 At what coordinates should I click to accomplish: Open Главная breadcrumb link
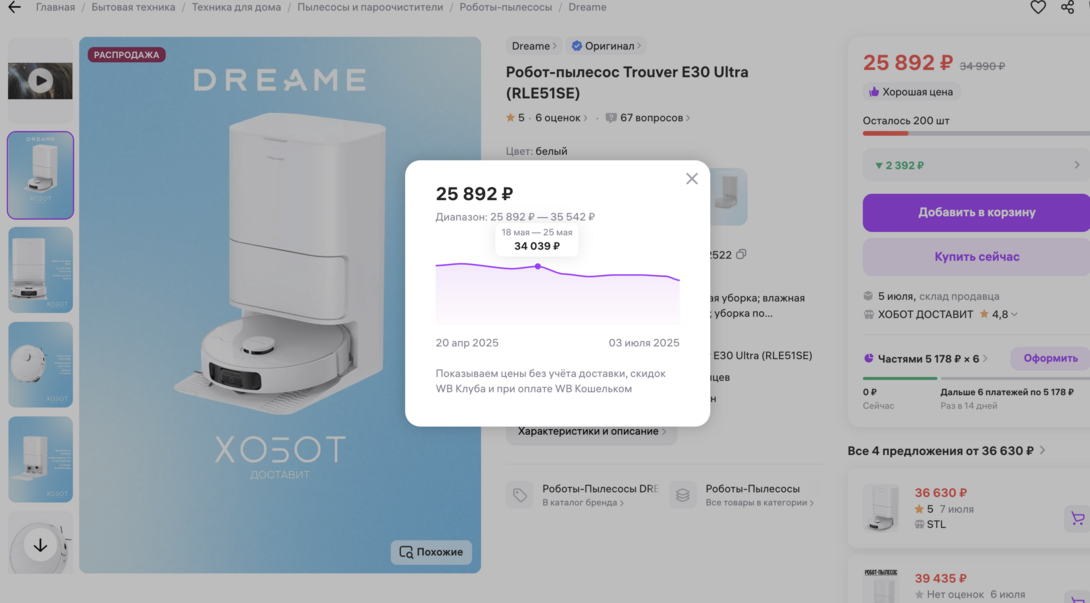pyautogui.click(x=56, y=7)
